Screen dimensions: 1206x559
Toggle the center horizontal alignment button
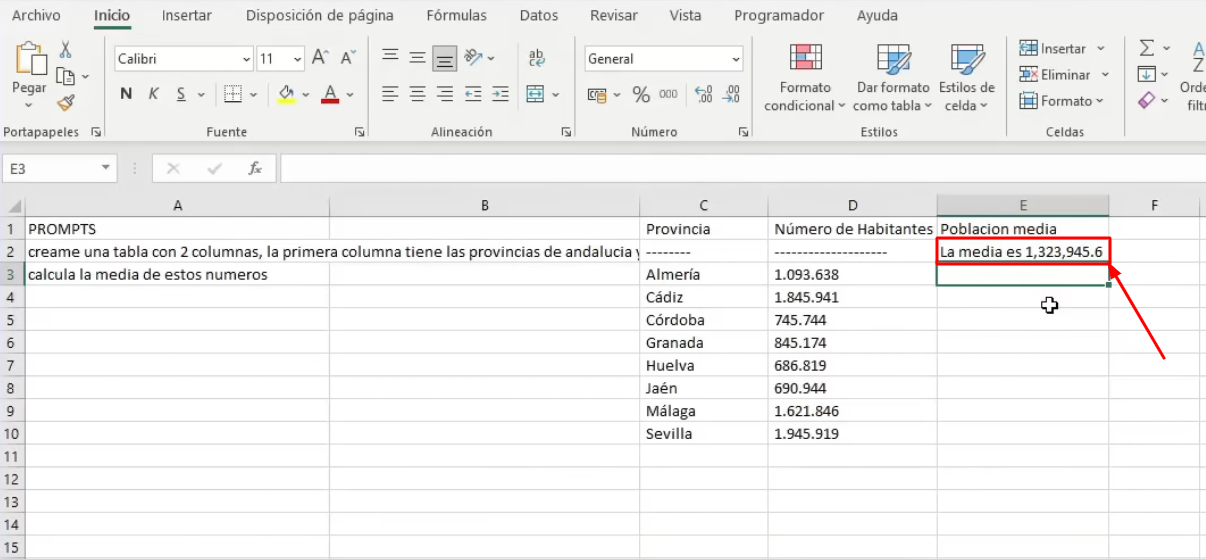click(x=418, y=94)
